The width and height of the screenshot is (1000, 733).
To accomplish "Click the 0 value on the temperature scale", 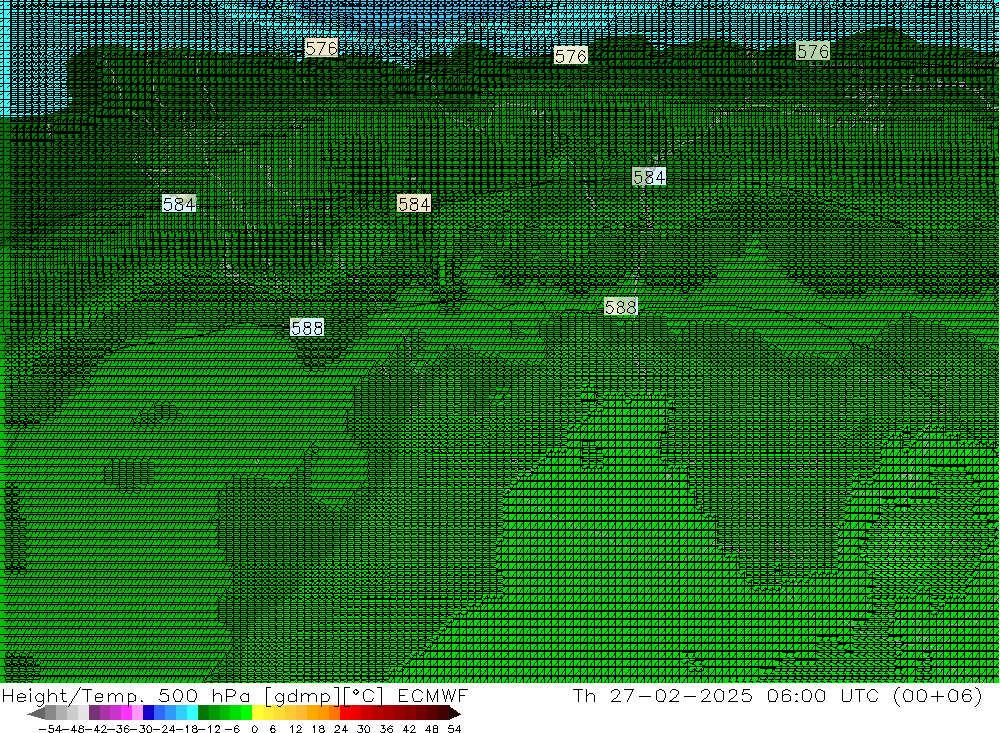I will coord(254,729).
